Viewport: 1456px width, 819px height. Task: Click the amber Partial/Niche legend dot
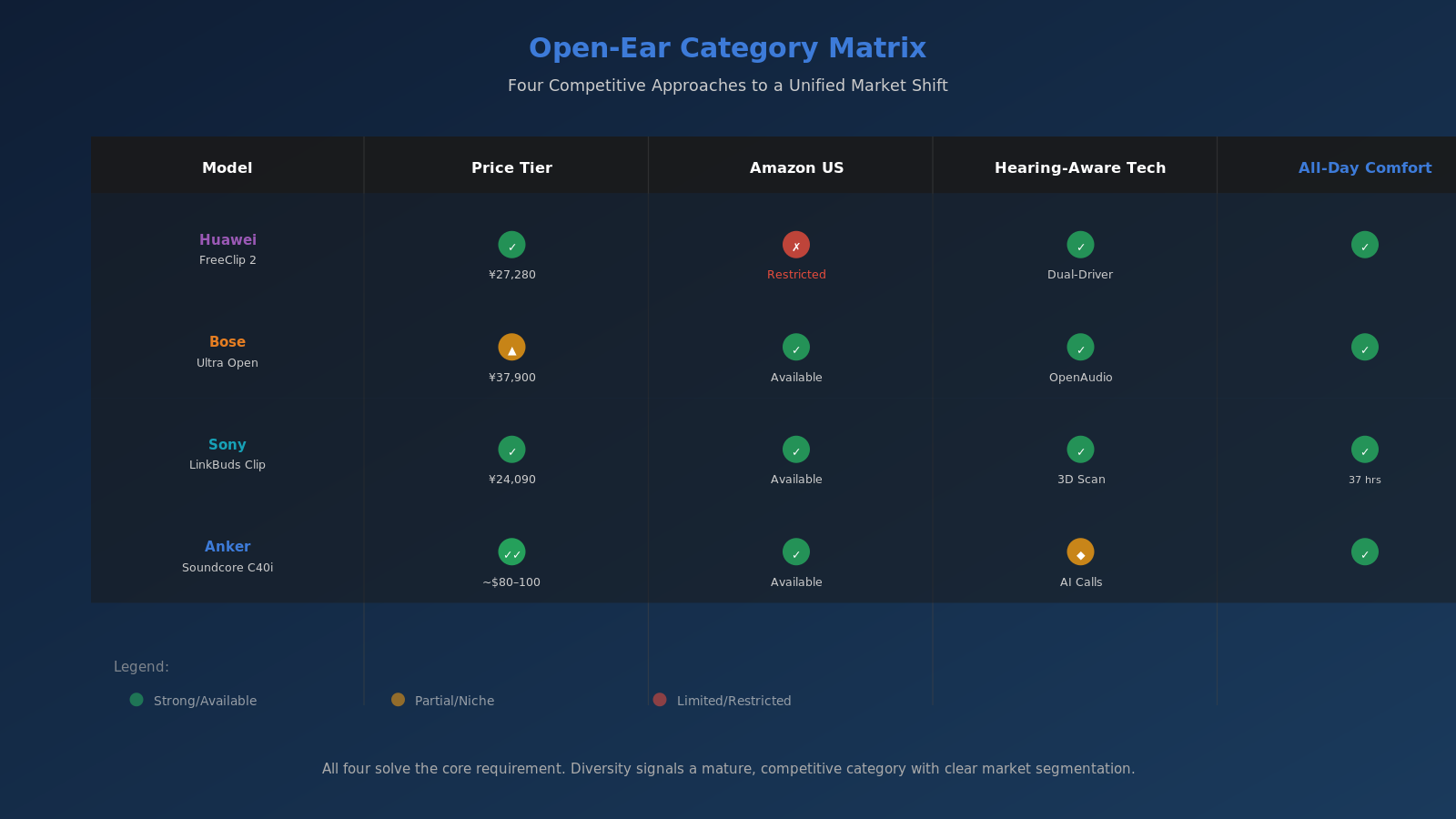click(x=398, y=700)
